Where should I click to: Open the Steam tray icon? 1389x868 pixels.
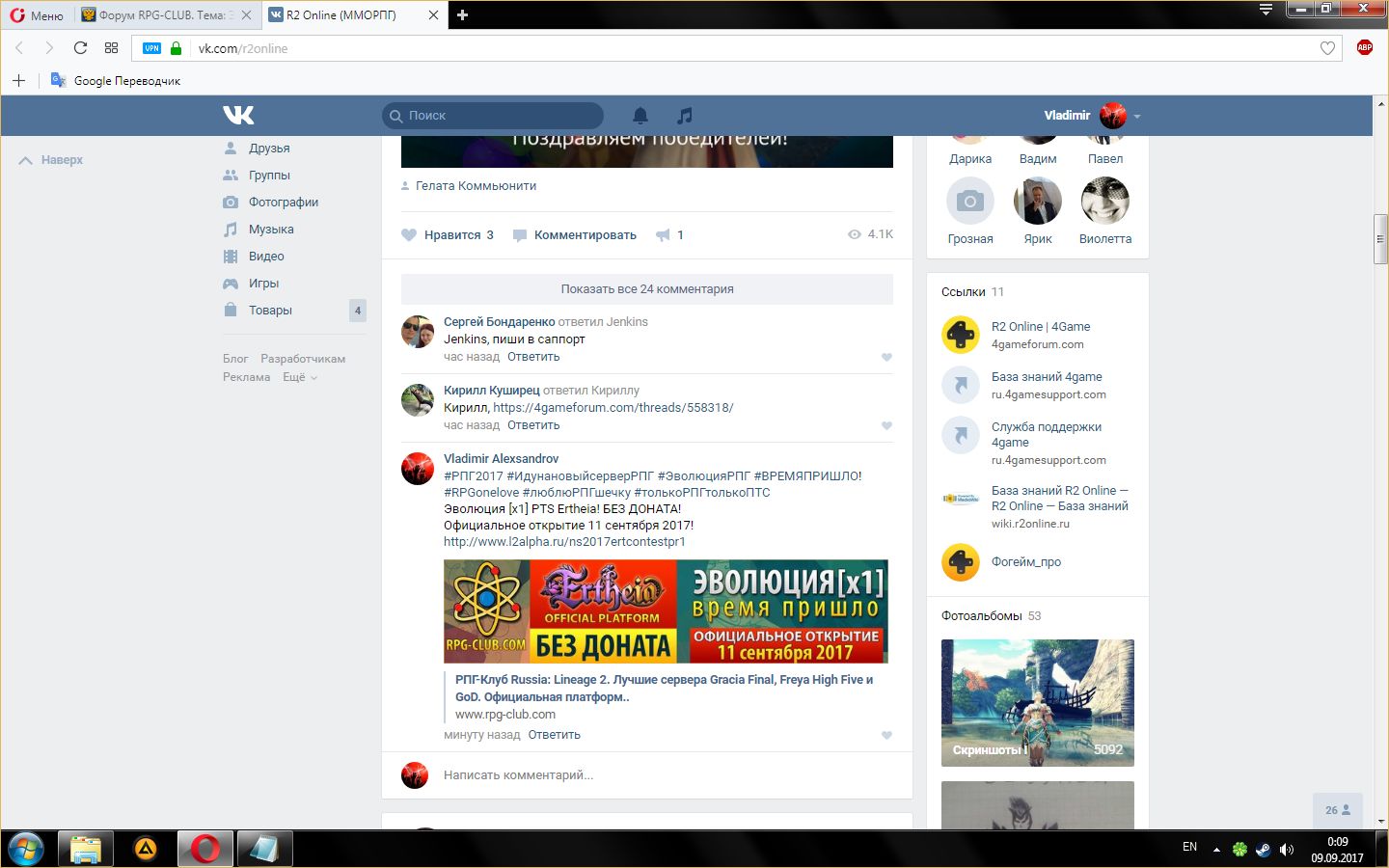pos(1263,850)
